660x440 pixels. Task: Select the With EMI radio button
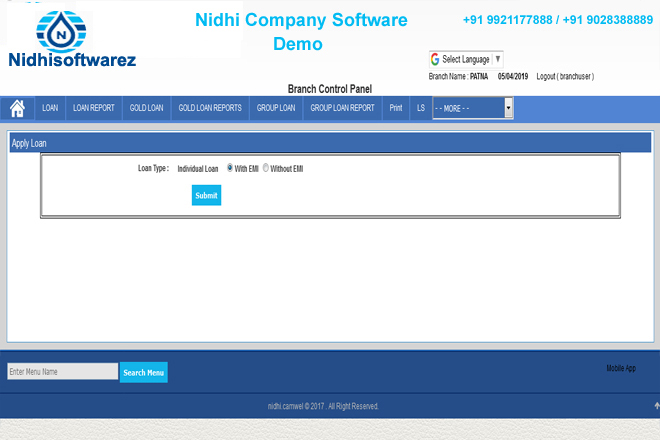click(230, 168)
